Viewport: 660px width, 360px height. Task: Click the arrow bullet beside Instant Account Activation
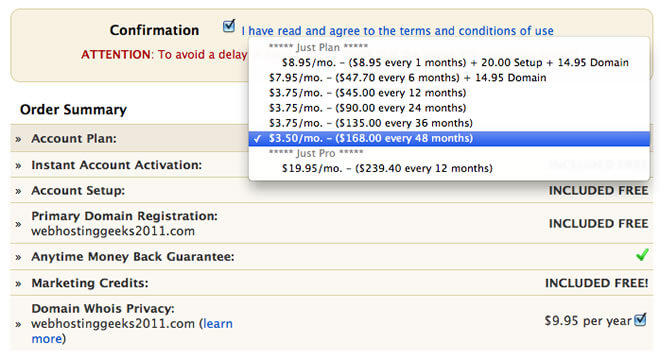18,166
